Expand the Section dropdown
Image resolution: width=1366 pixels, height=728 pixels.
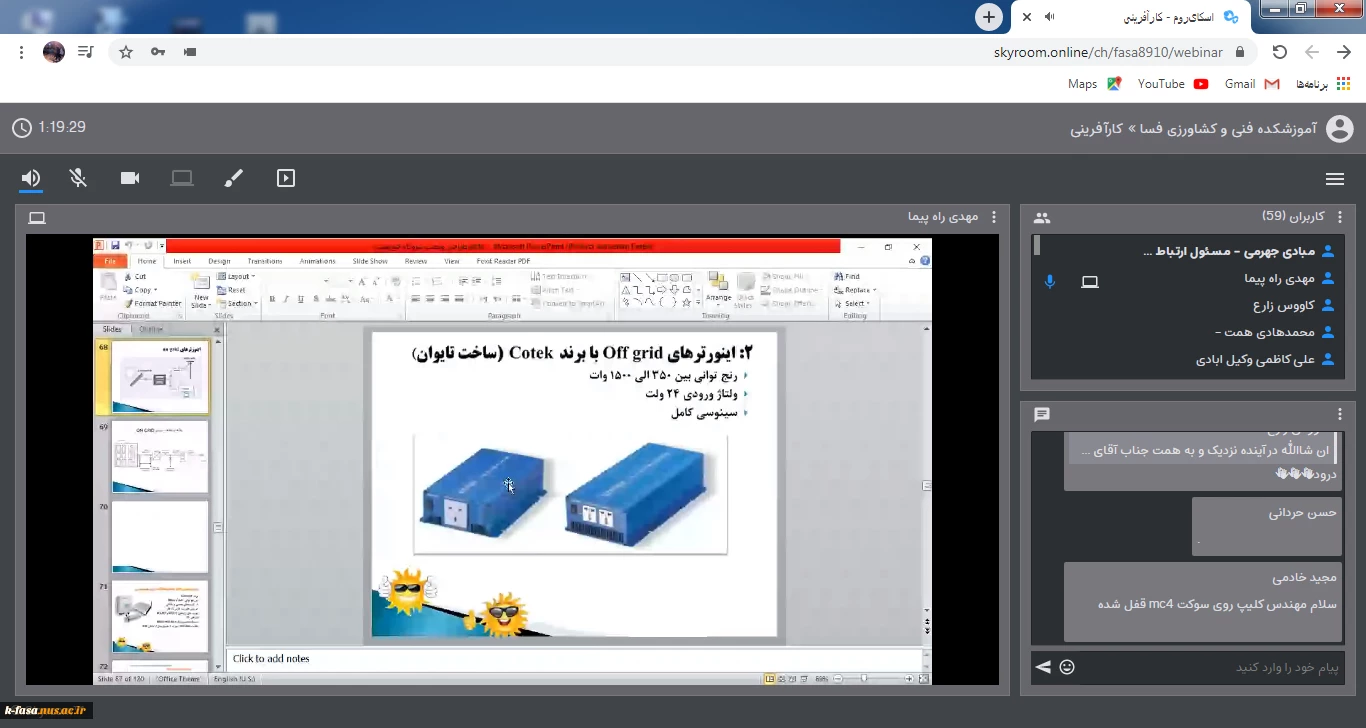(x=237, y=303)
